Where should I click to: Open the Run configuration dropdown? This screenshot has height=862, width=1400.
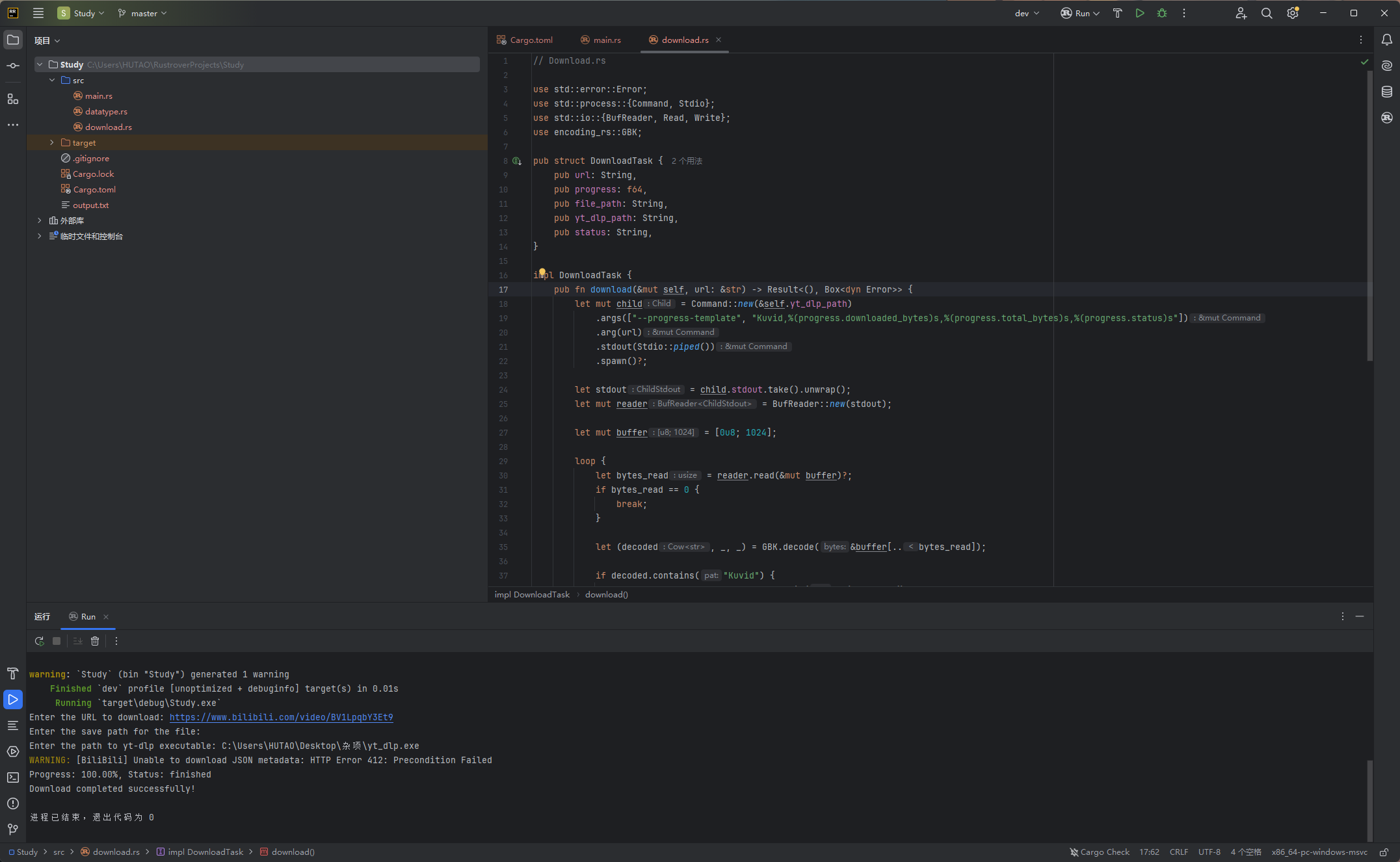tap(1080, 13)
